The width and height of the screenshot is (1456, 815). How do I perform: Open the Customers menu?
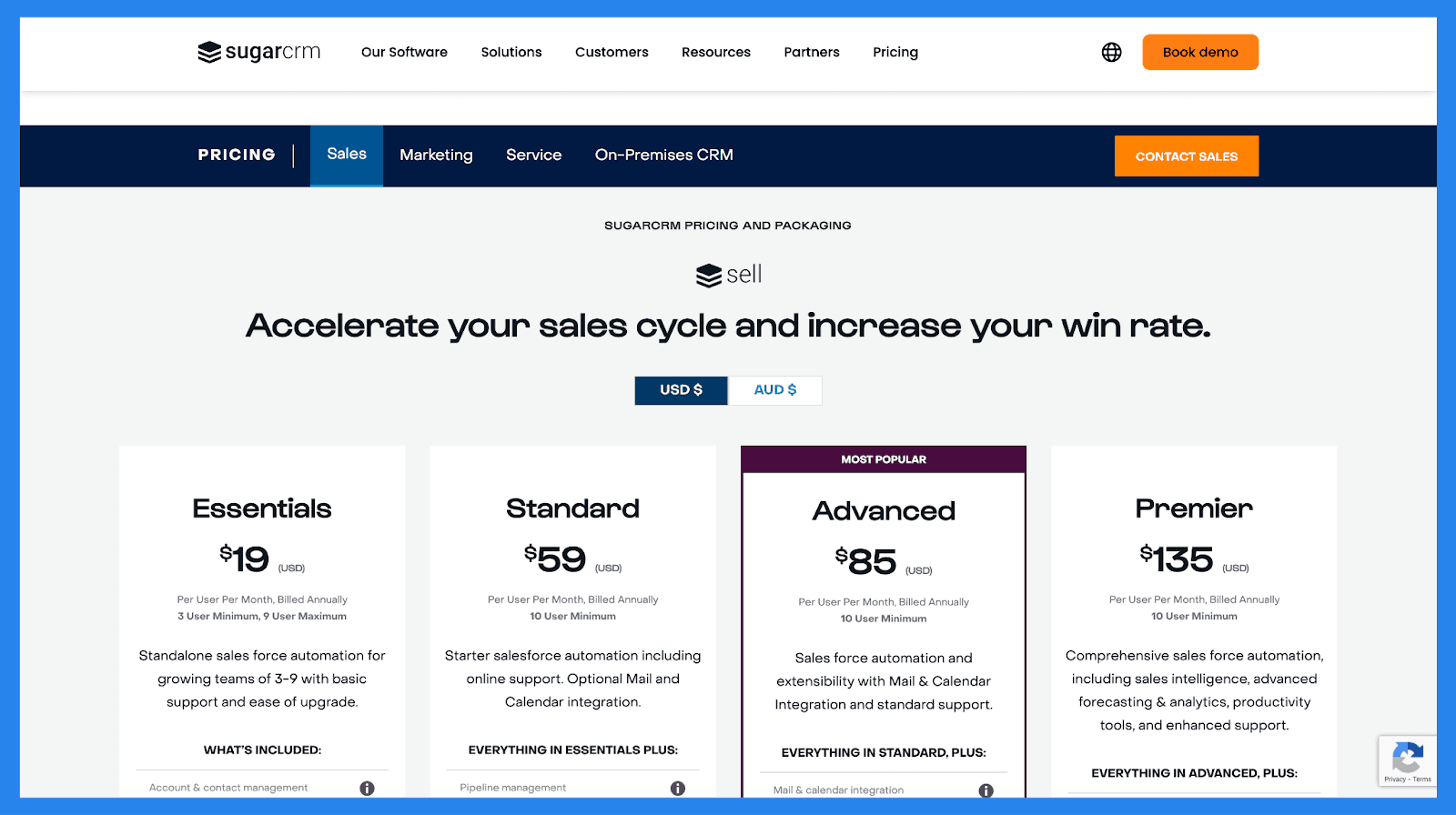click(612, 52)
